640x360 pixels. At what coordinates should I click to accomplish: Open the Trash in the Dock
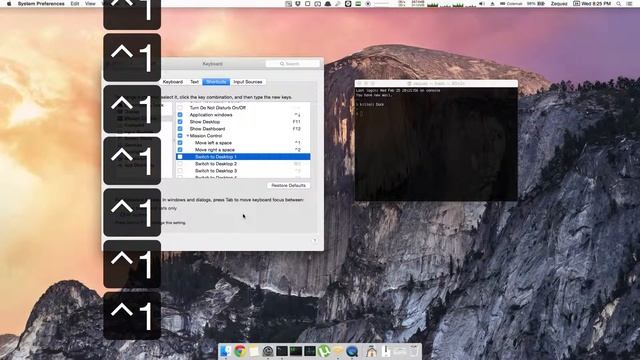pos(414,351)
